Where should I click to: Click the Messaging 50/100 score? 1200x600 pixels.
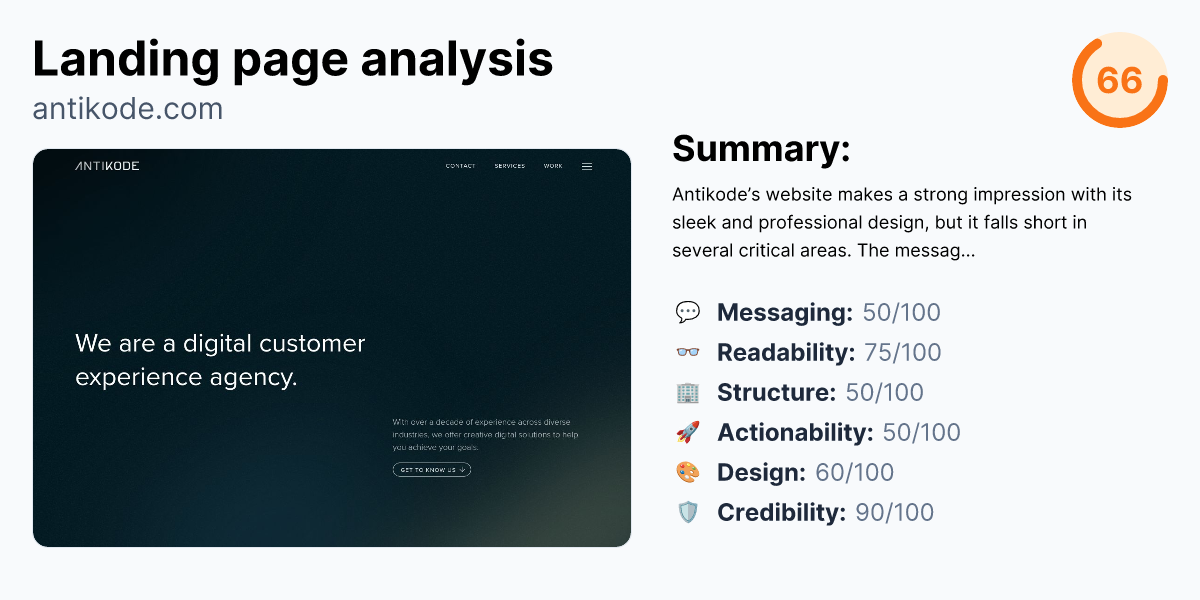pyautogui.click(x=901, y=312)
